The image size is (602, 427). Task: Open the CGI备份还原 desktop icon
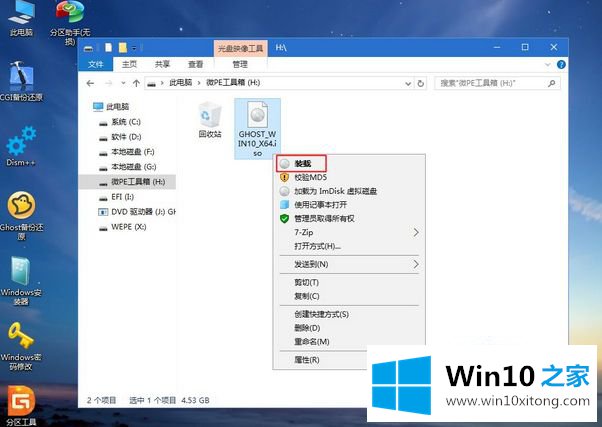pos(21,81)
